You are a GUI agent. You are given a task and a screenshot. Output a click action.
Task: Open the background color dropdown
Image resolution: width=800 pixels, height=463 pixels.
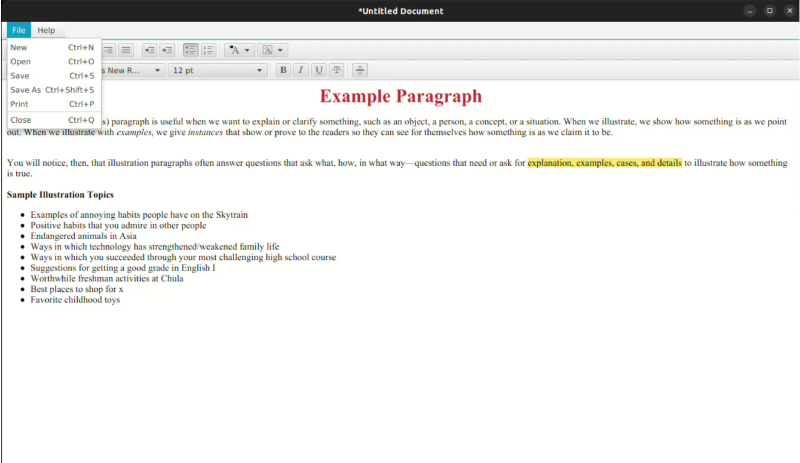click(273, 50)
